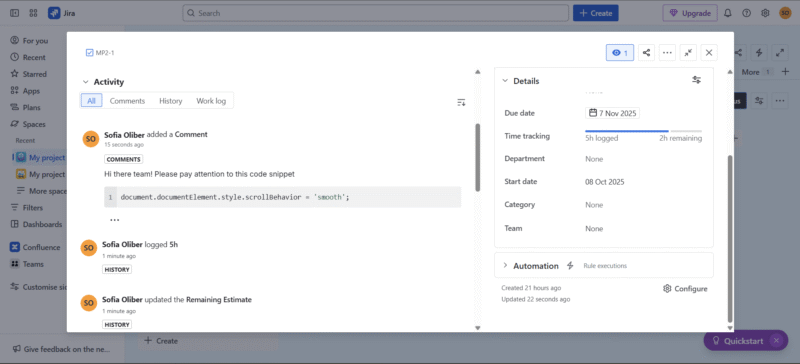Open the notifications bell icon

(728, 13)
